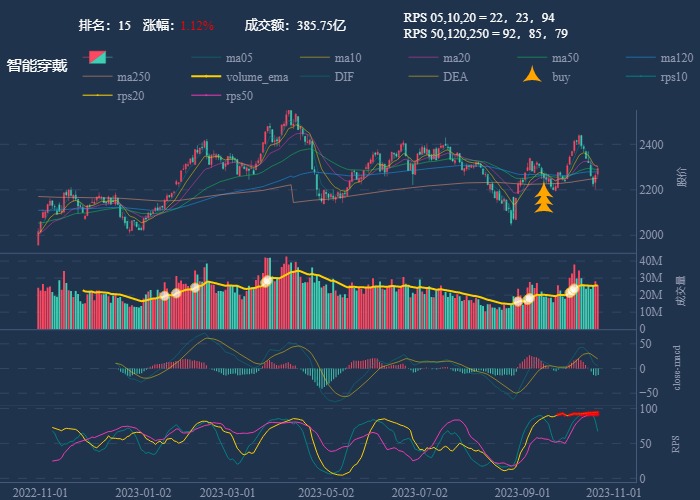
Task: Click the rps50 magenta legend line marker
Action: [208, 97]
